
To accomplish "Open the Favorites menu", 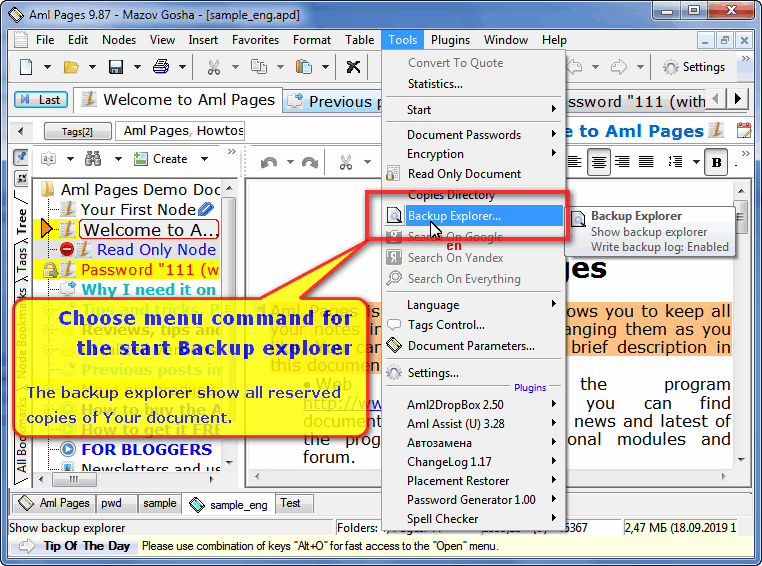I will (255, 40).
